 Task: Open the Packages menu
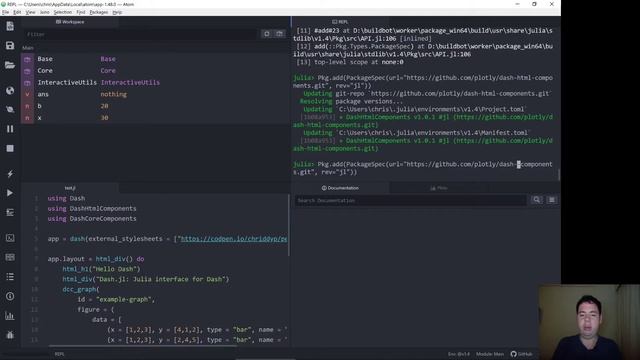tap(99, 12)
